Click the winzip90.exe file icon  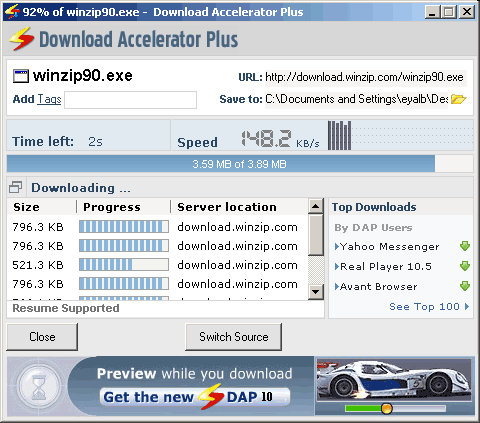point(21,76)
